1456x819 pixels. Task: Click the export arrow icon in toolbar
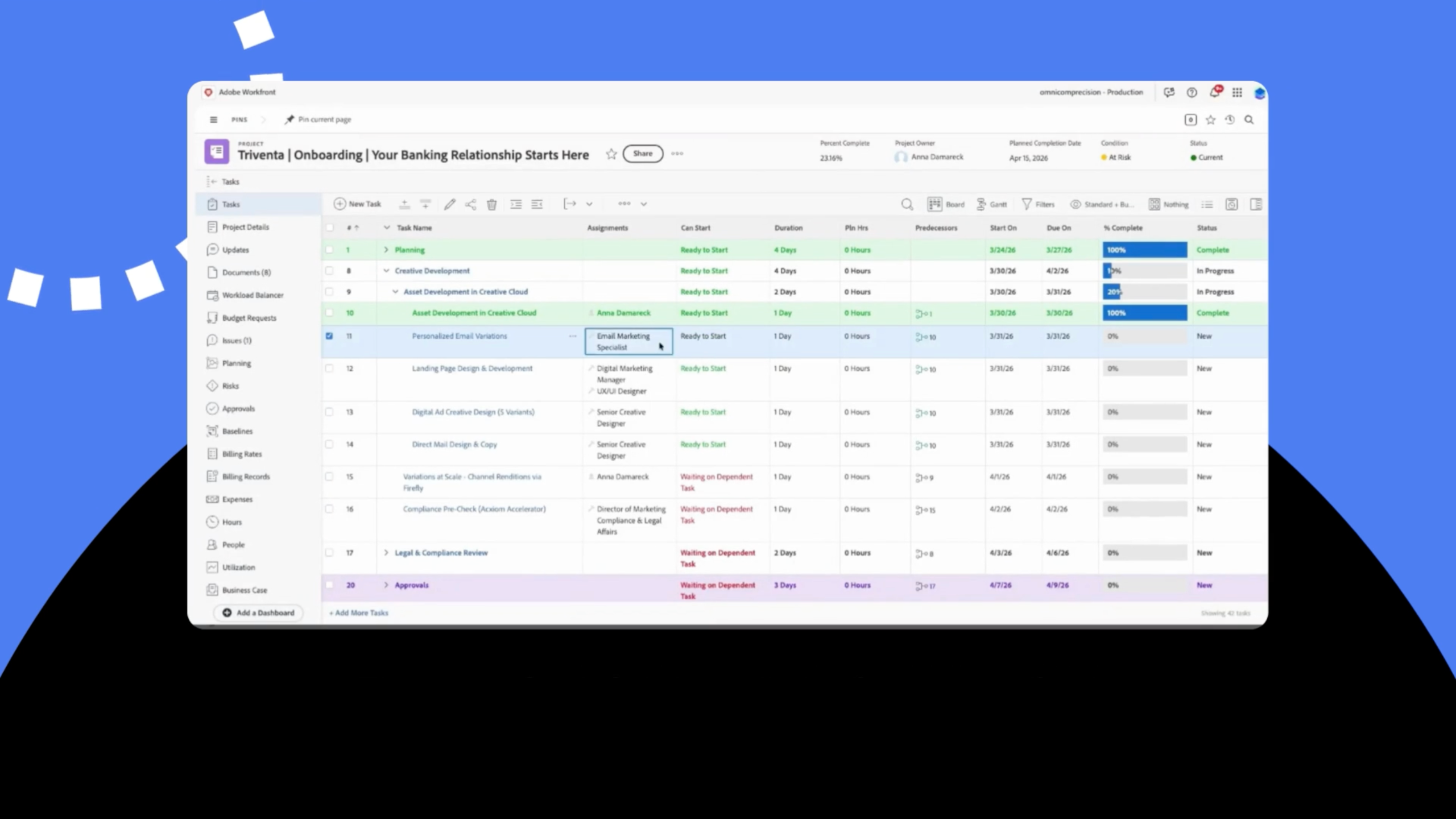(570, 204)
